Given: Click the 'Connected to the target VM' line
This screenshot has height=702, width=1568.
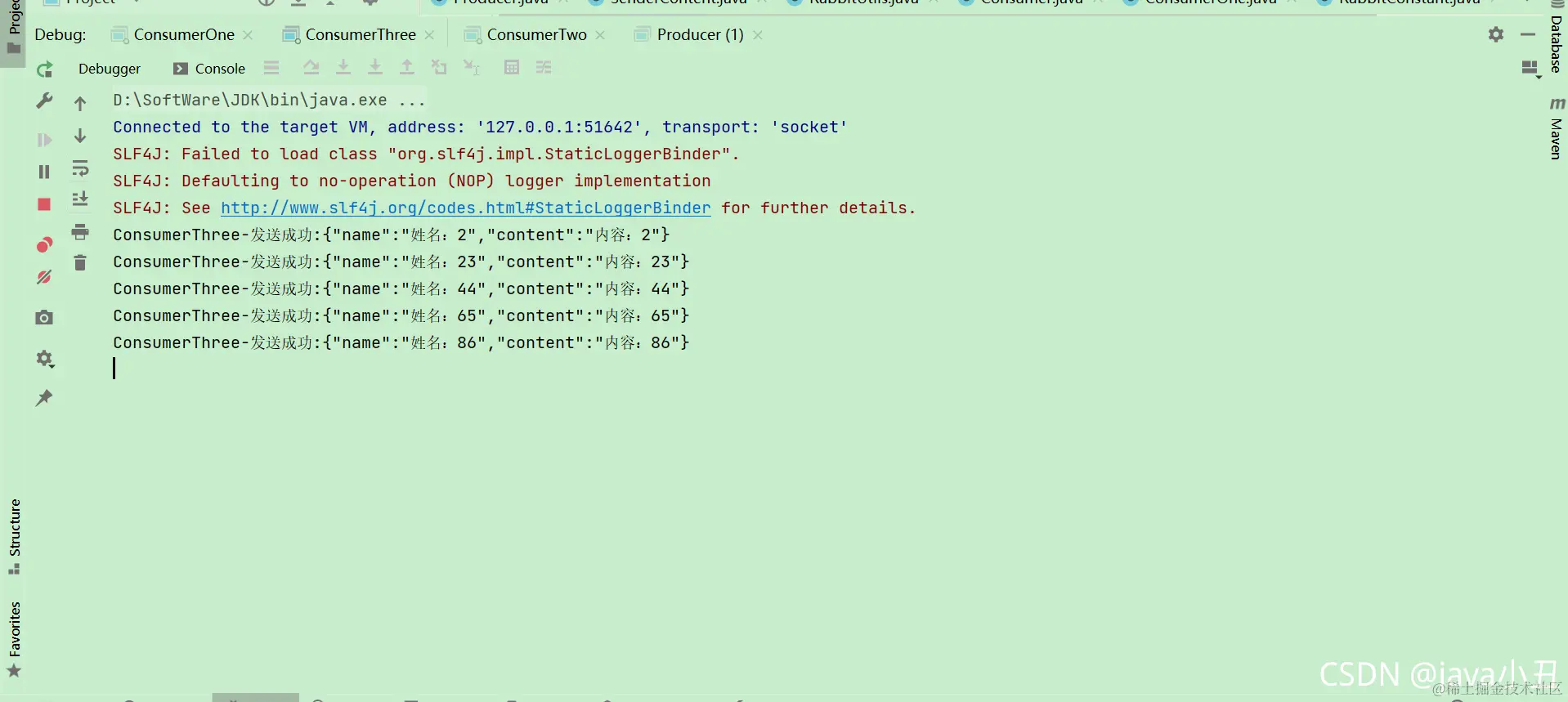Looking at the screenshot, I should (480, 127).
